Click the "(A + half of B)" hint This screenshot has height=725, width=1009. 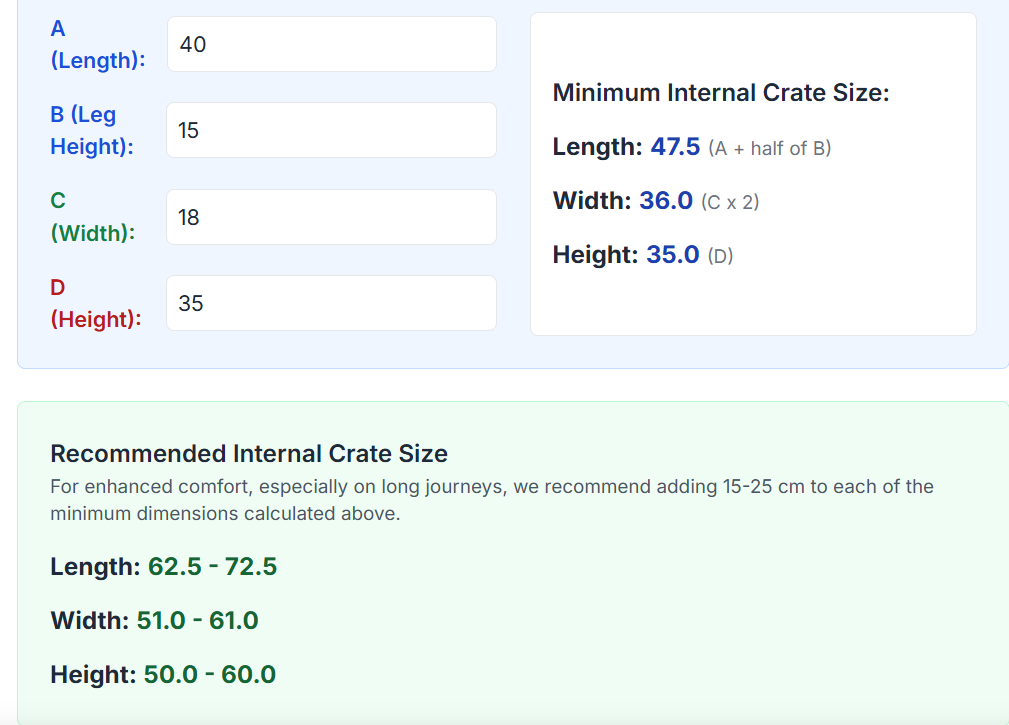(x=769, y=149)
